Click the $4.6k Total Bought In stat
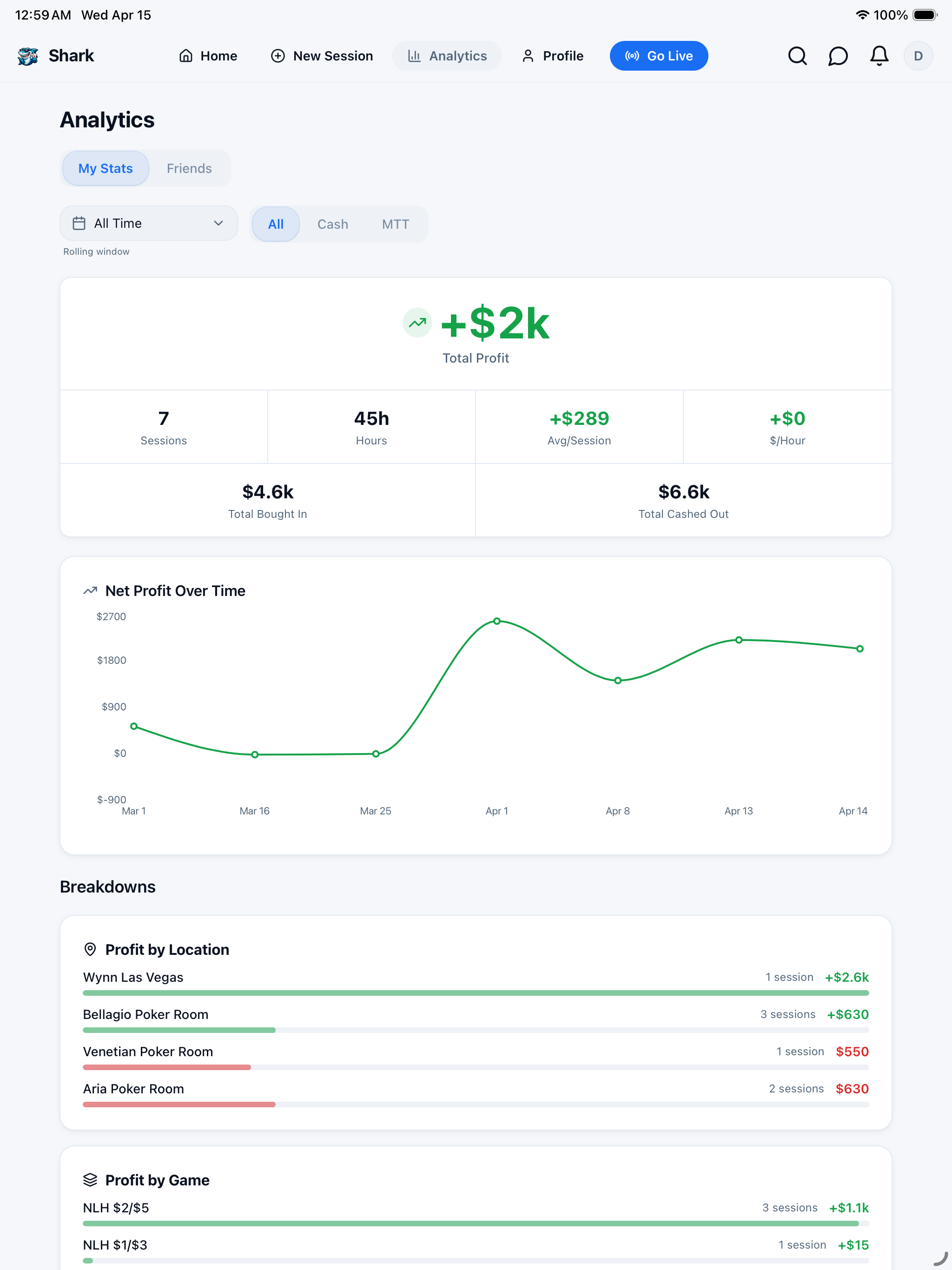 pos(268,500)
